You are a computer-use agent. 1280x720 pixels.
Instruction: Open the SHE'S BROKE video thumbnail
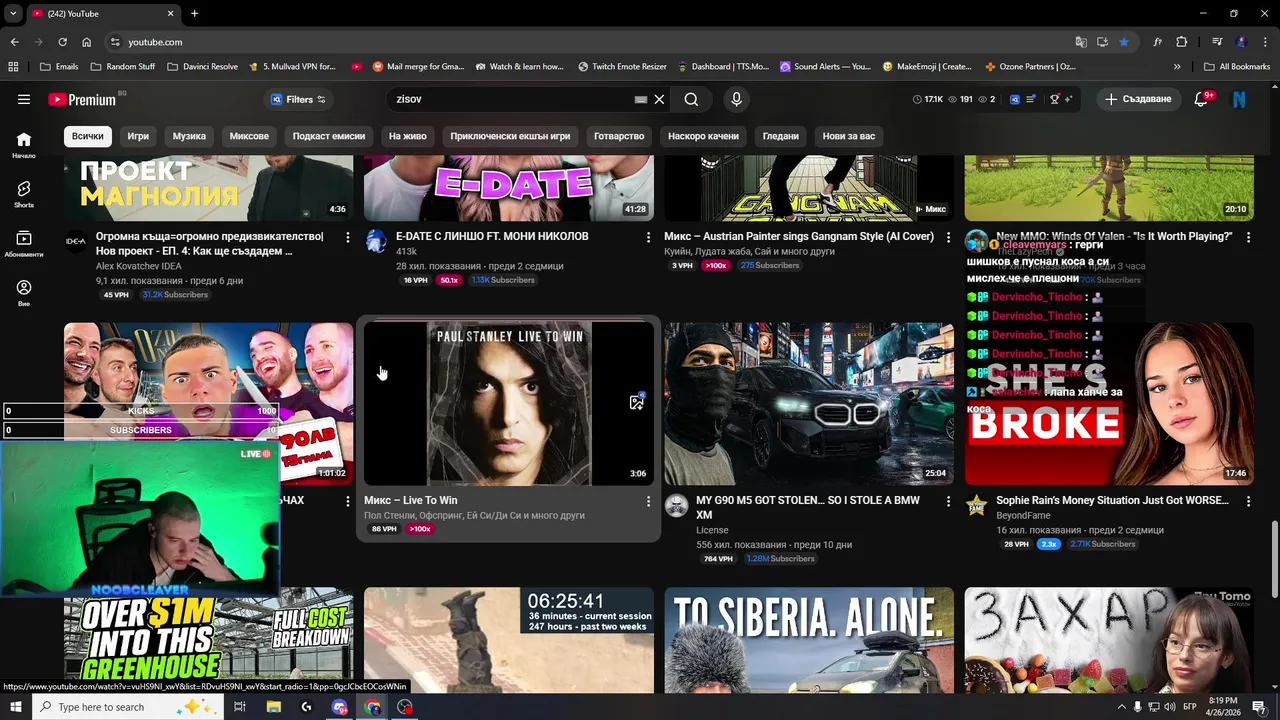click(1109, 403)
